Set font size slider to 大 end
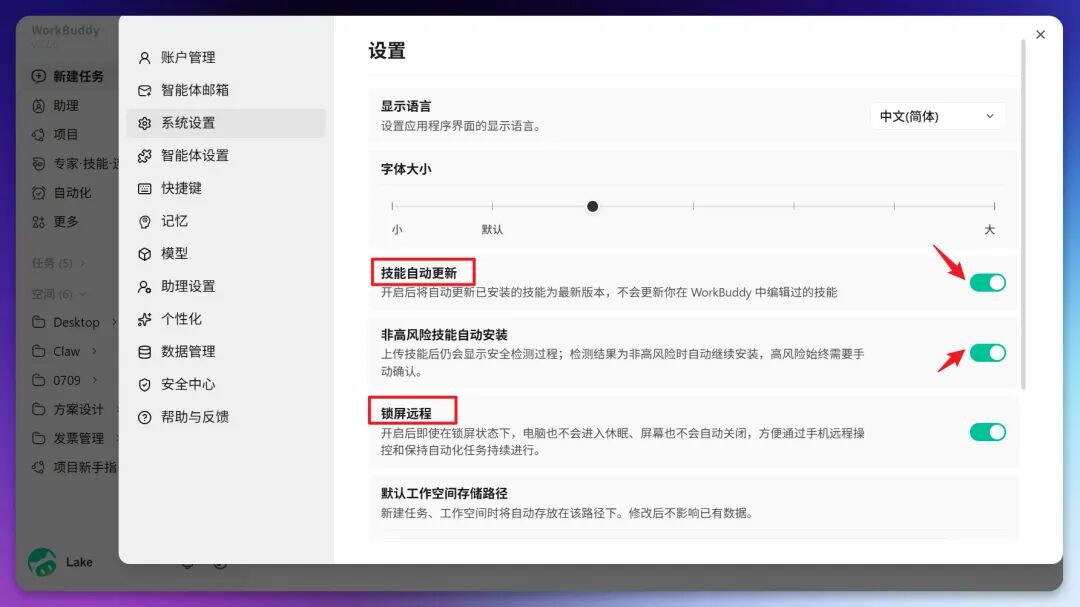The width and height of the screenshot is (1080, 607). (994, 206)
